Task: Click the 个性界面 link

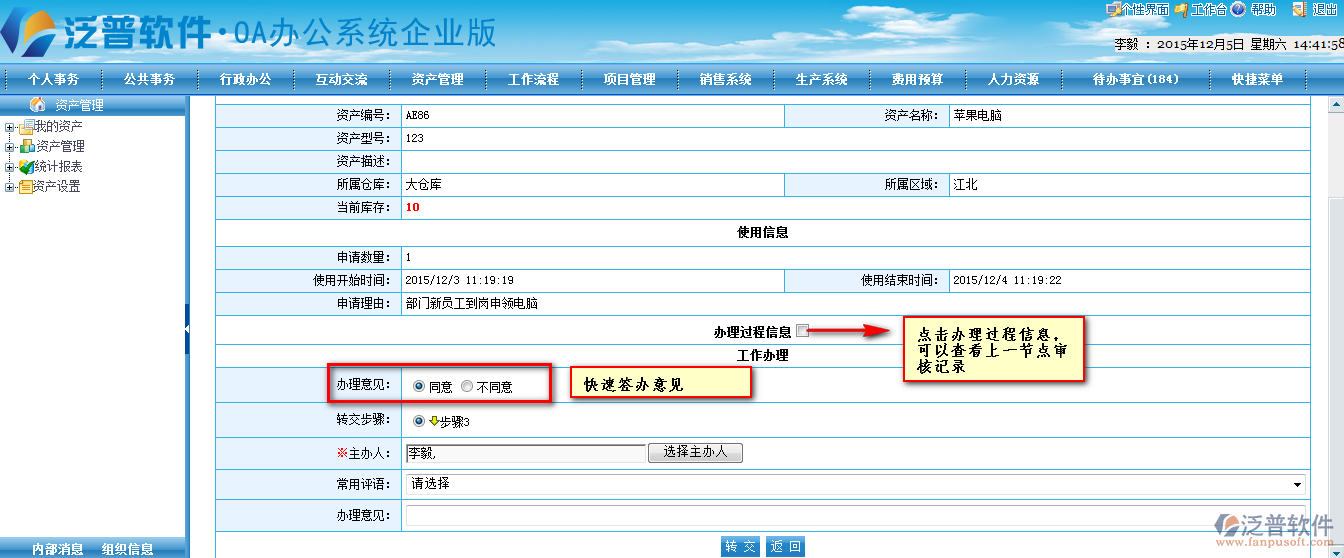Action: coord(1145,9)
